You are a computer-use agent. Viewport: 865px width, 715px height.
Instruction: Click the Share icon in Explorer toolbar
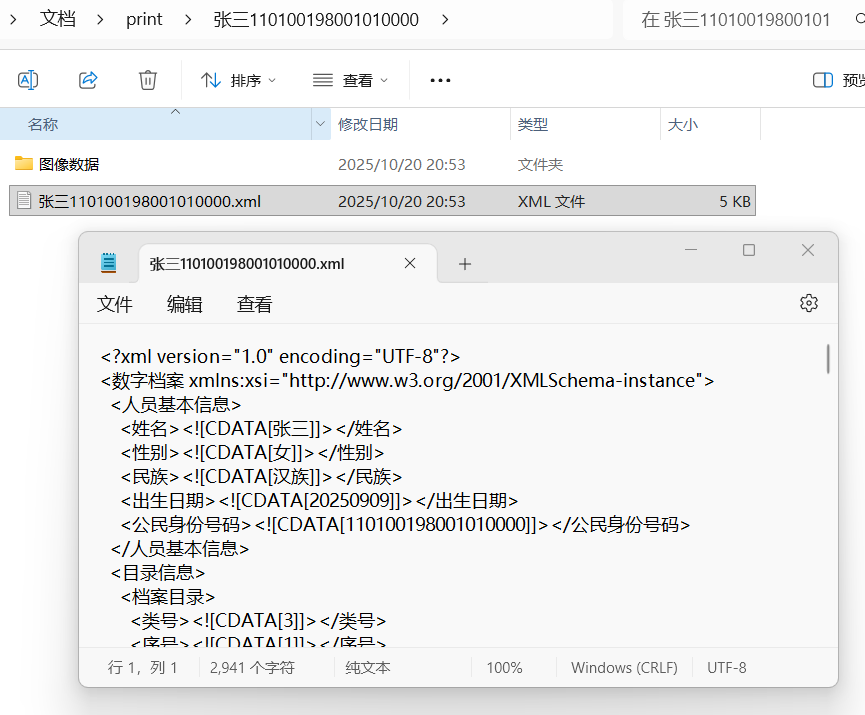(x=88, y=80)
